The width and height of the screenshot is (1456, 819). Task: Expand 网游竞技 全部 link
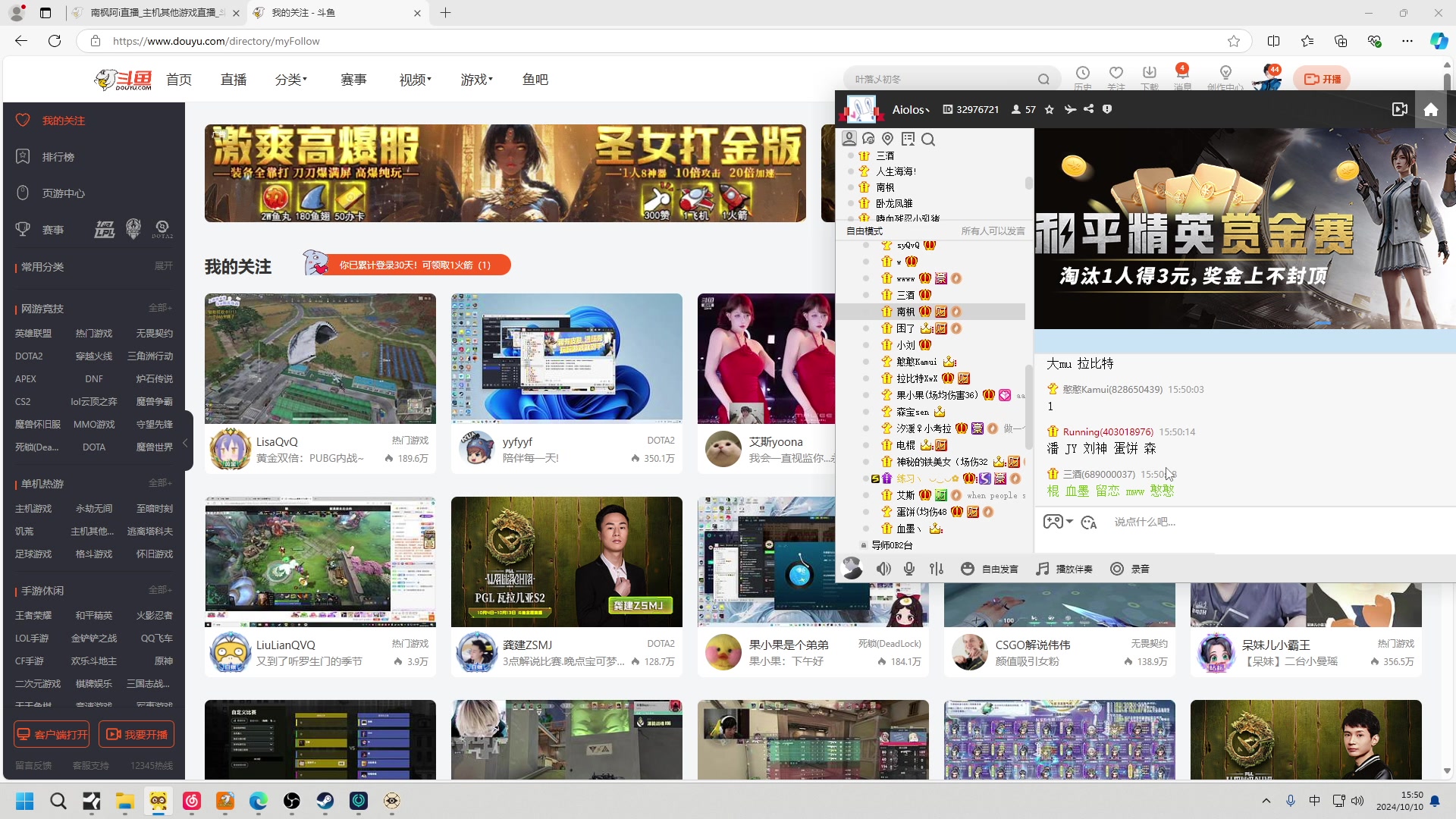pos(160,308)
